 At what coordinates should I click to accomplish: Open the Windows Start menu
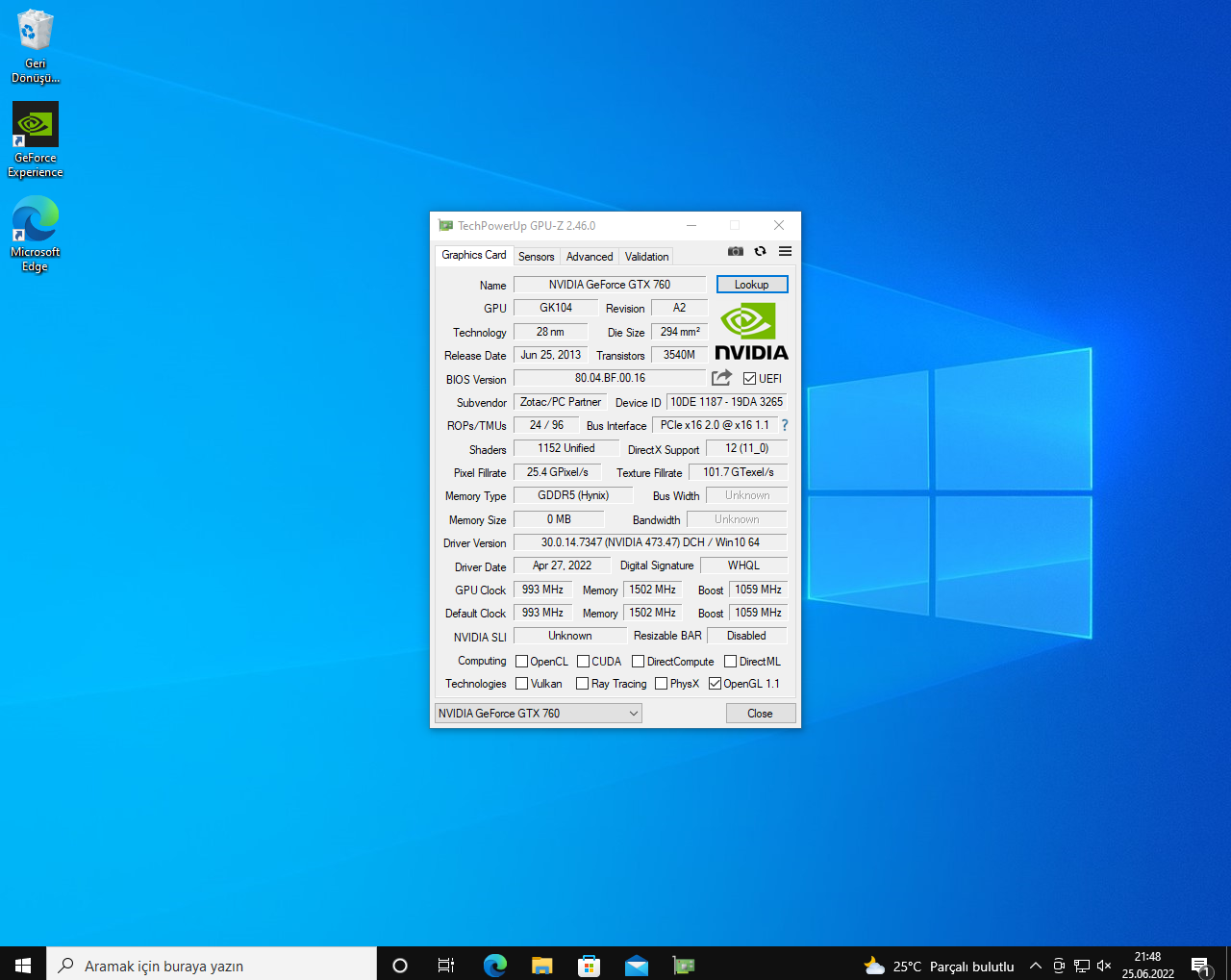23,965
